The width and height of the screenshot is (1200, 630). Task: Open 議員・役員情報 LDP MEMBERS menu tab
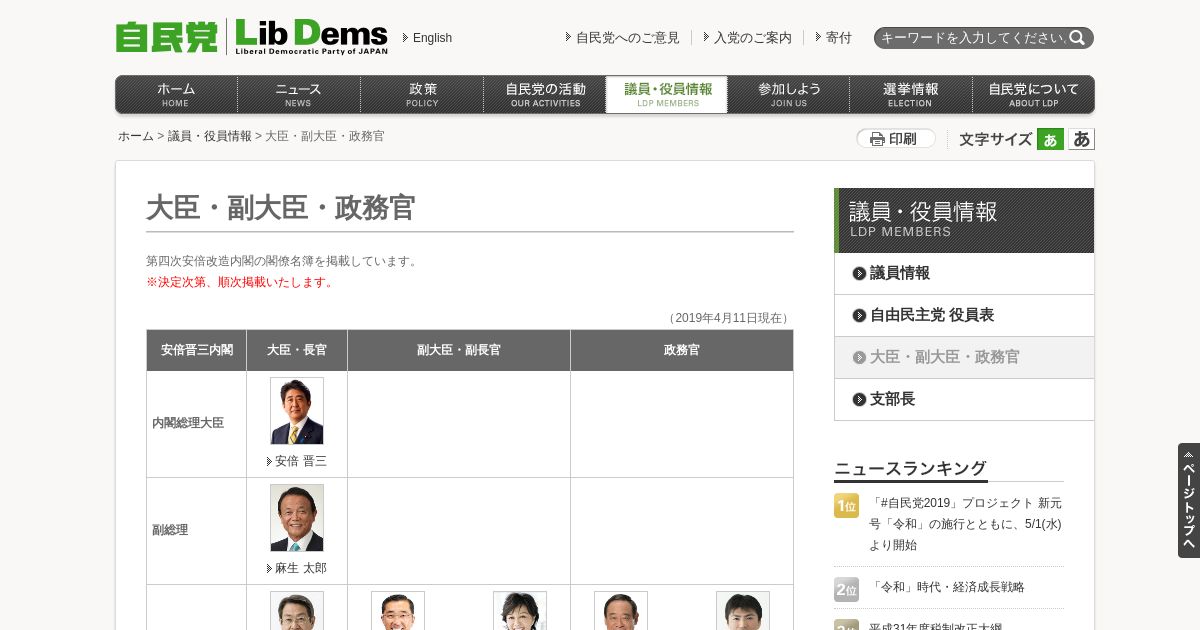(x=667, y=94)
